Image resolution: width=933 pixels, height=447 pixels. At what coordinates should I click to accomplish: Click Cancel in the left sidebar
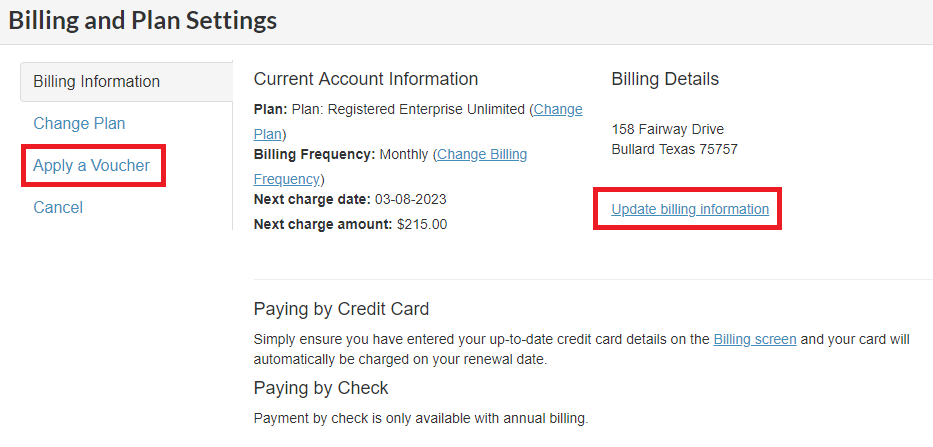click(x=58, y=207)
